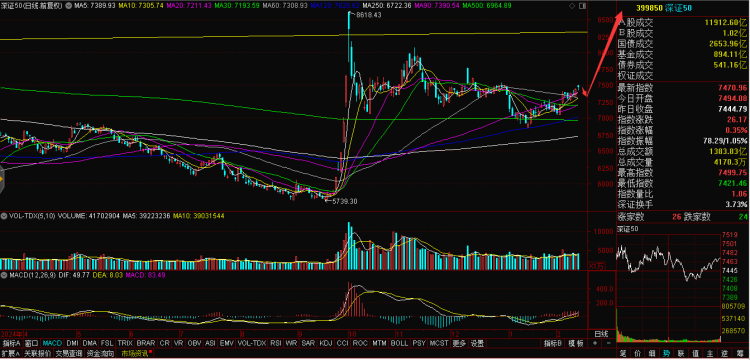This screenshot has height=360, width=750.
Task: Select the 联 linked tab
Action: click(682, 354)
